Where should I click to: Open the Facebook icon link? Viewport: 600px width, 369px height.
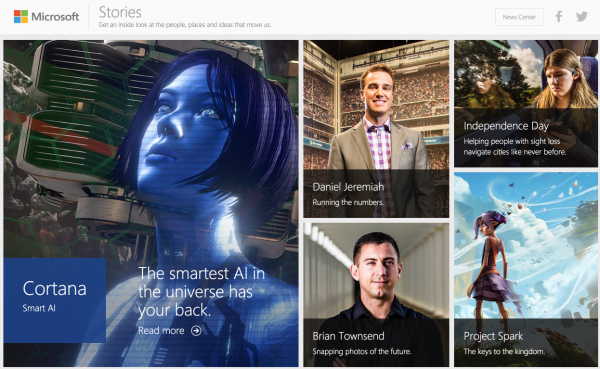[559, 16]
